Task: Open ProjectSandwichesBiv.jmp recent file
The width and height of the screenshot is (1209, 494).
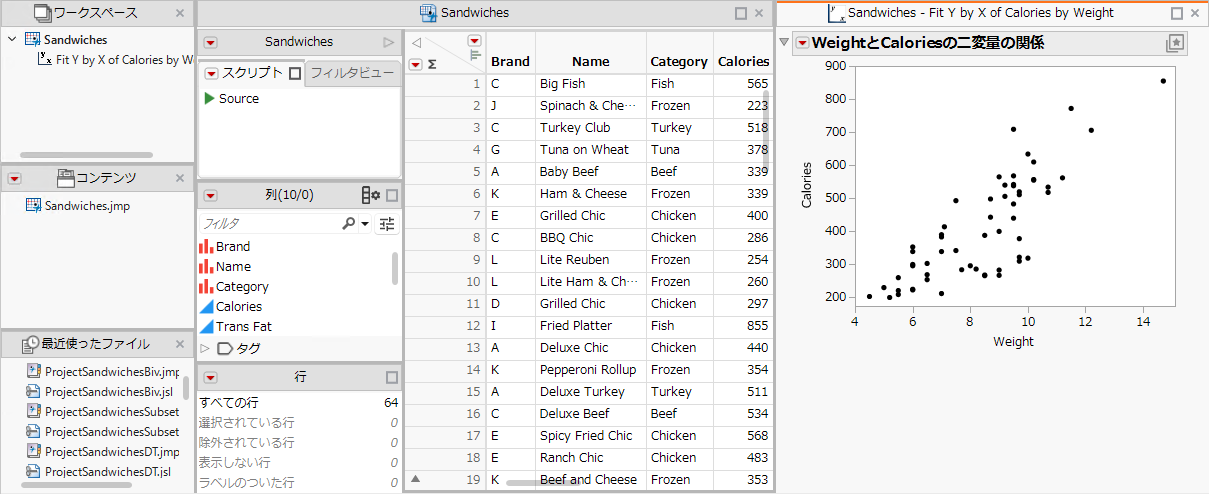Action: tap(103, 371)
